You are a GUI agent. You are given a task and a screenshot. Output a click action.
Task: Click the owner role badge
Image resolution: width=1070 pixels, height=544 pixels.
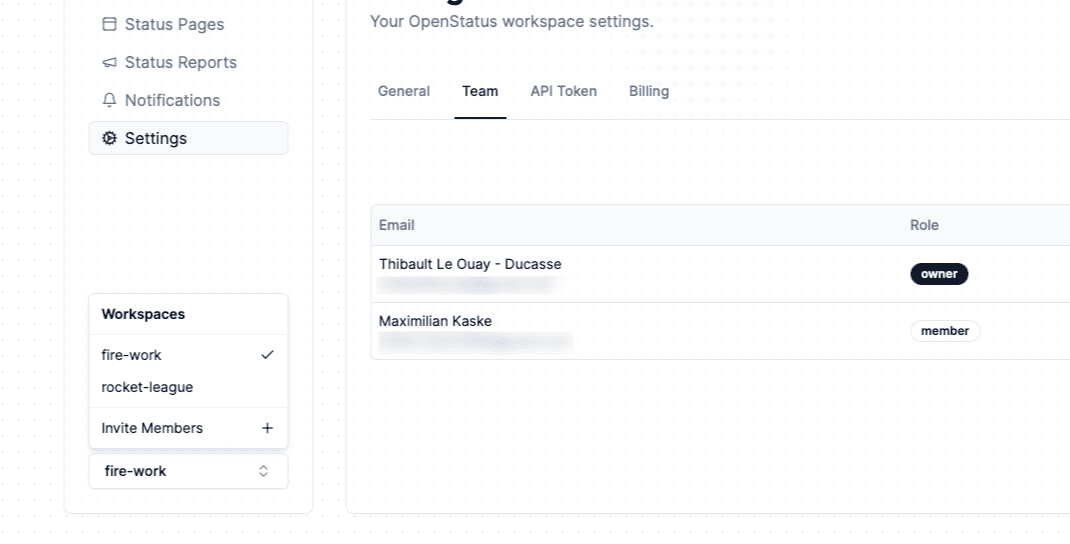(939, 274)
